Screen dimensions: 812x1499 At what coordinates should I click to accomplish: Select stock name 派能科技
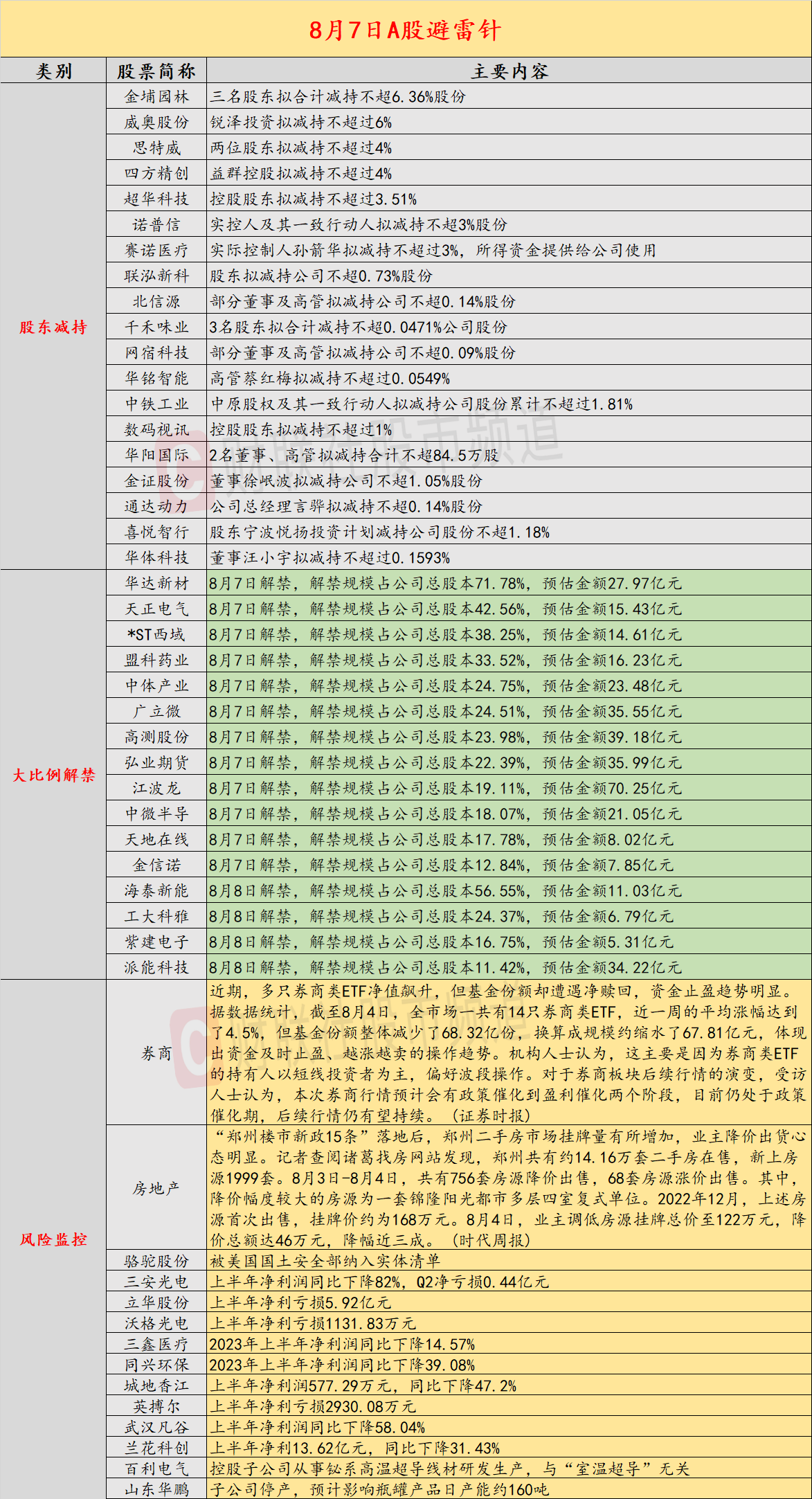tap(156, 967)
